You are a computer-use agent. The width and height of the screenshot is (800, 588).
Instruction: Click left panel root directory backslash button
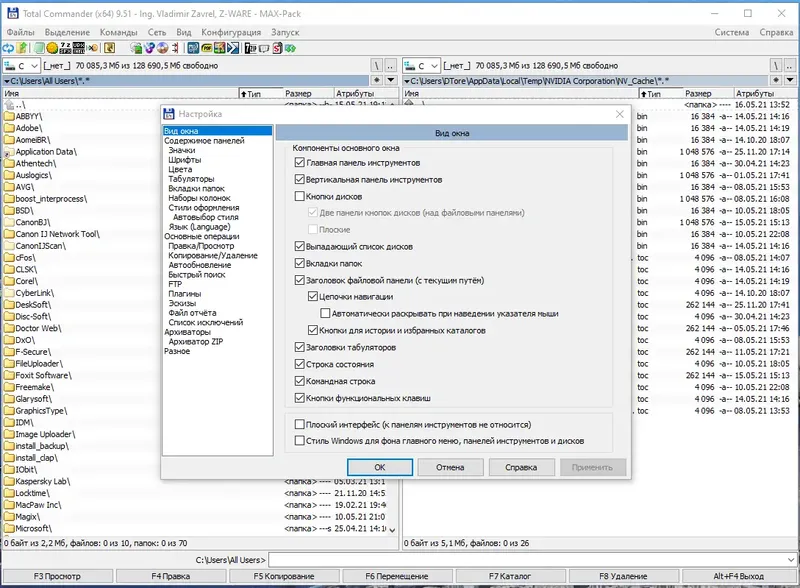point(377,65)
